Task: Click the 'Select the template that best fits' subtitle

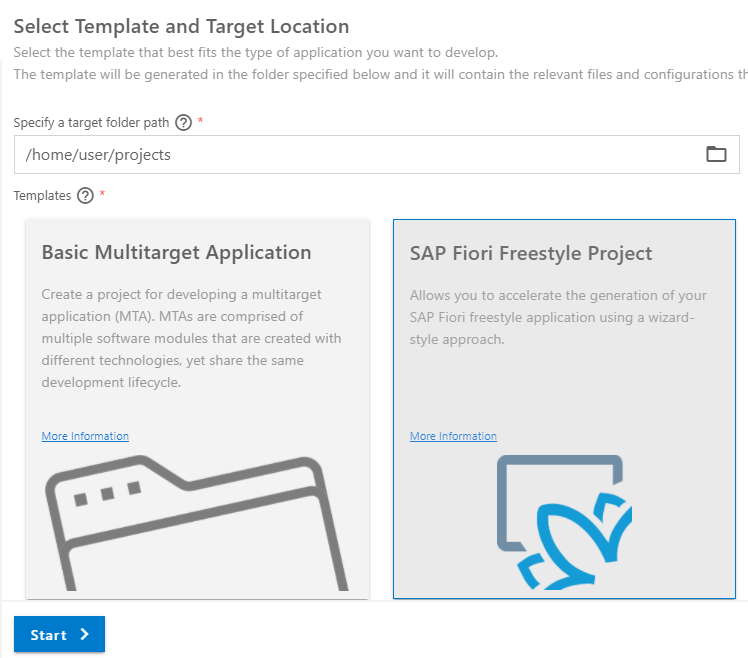Action: tap(256, 52)
